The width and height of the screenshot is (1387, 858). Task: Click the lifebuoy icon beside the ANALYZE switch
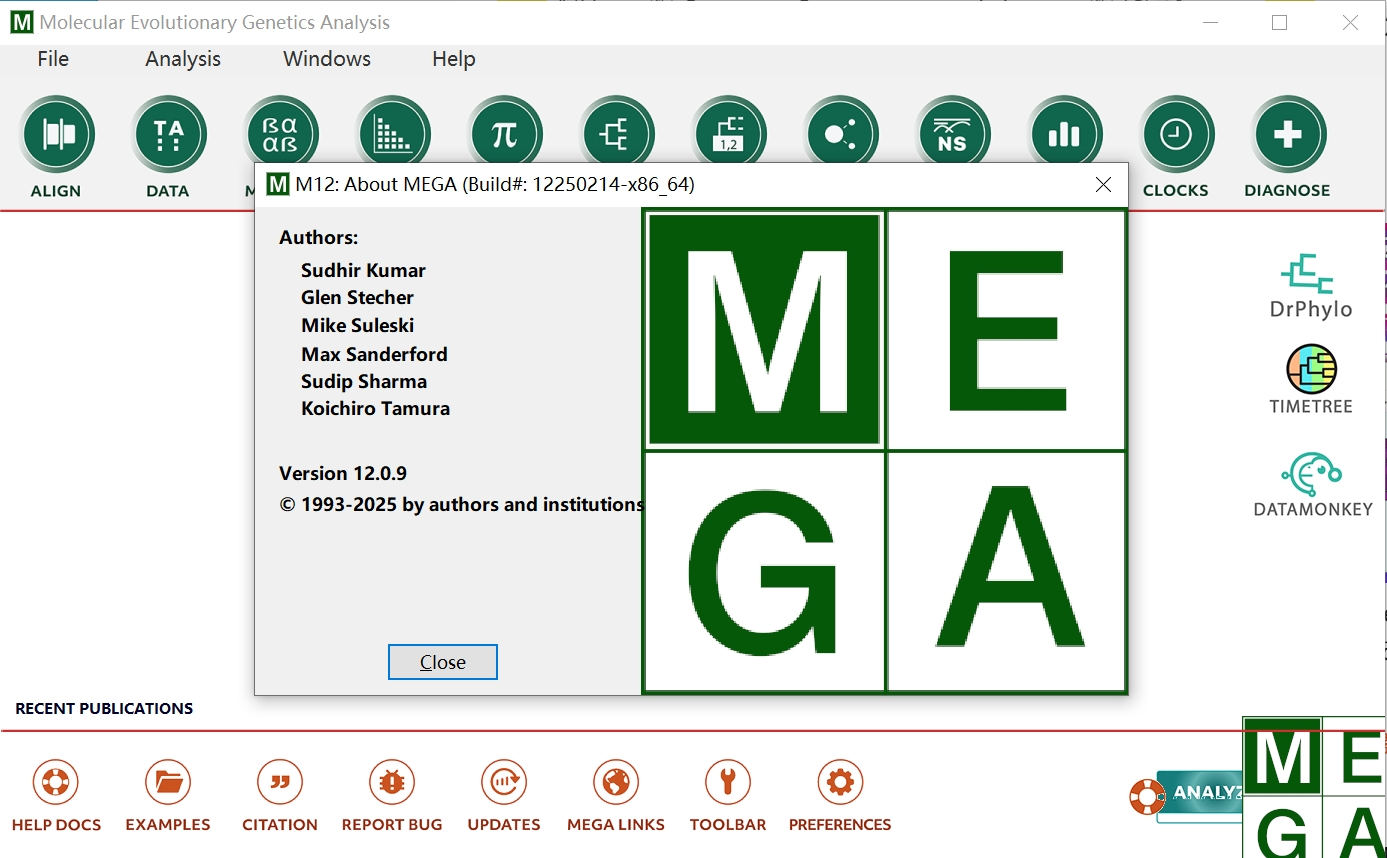[1148, 797]
